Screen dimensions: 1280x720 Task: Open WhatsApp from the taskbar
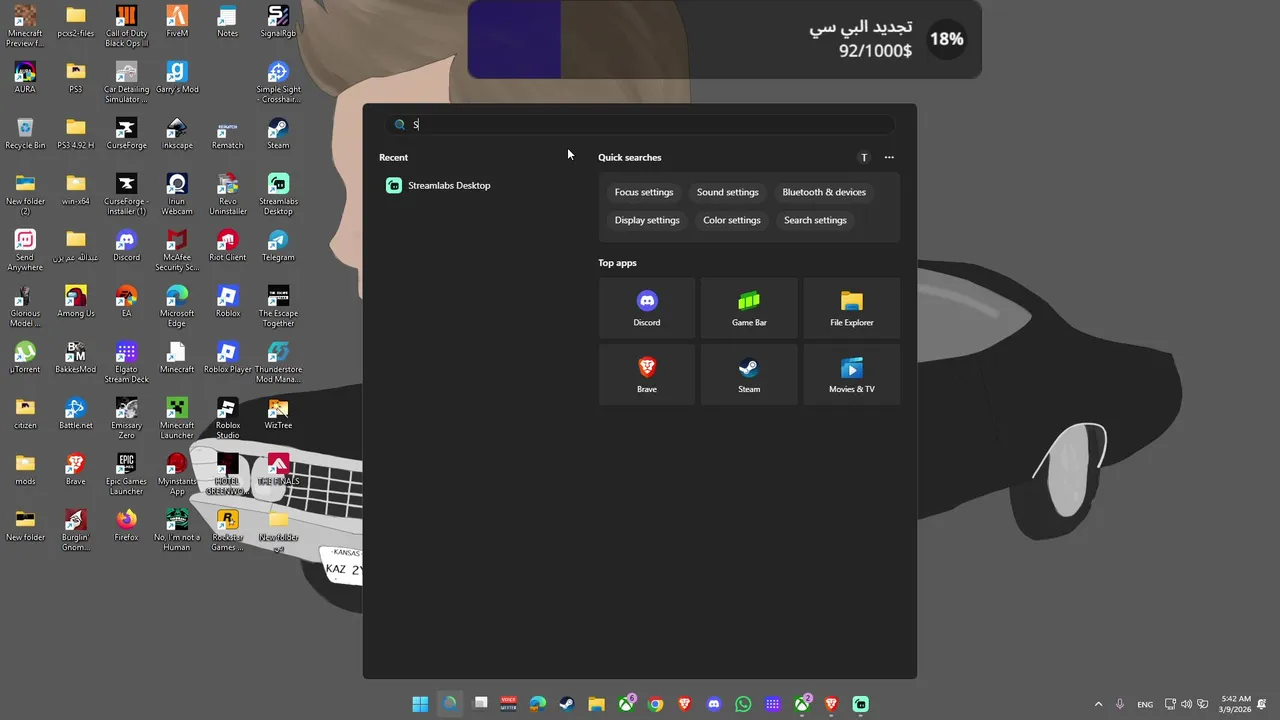click(743, 704)
